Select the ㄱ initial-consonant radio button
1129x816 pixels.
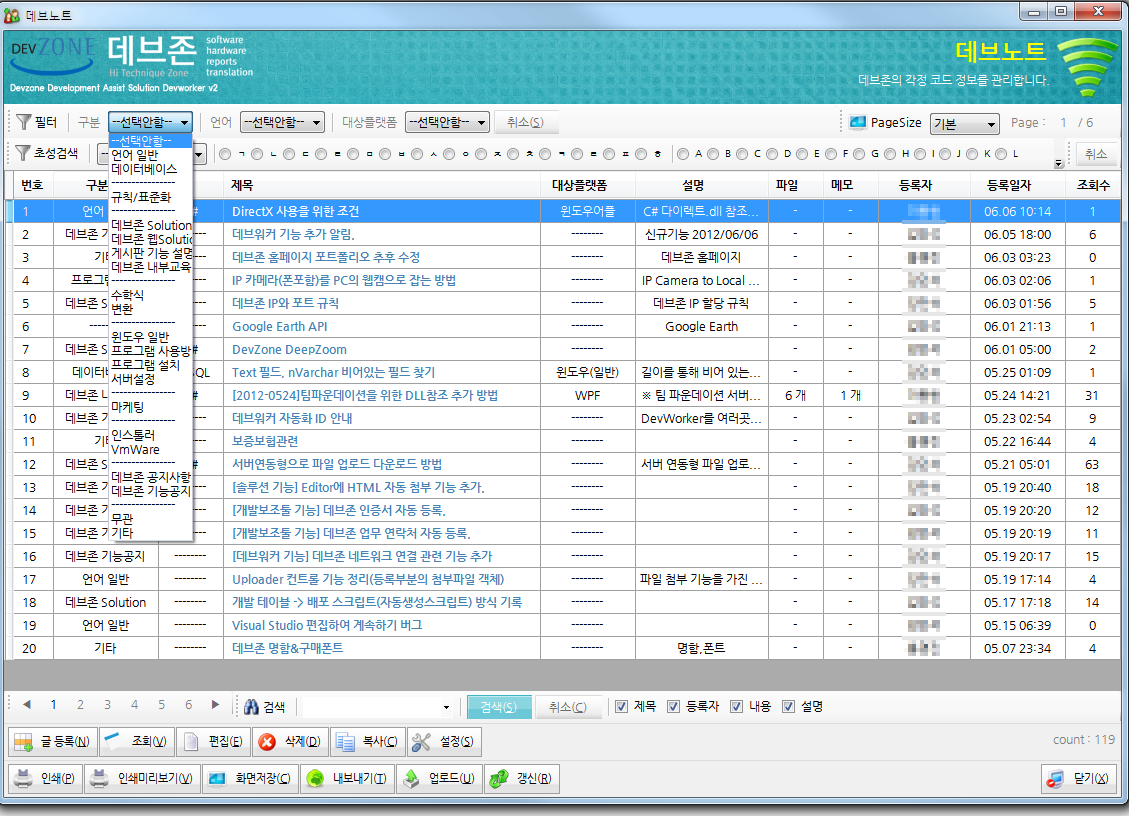(x=225, y=153)
